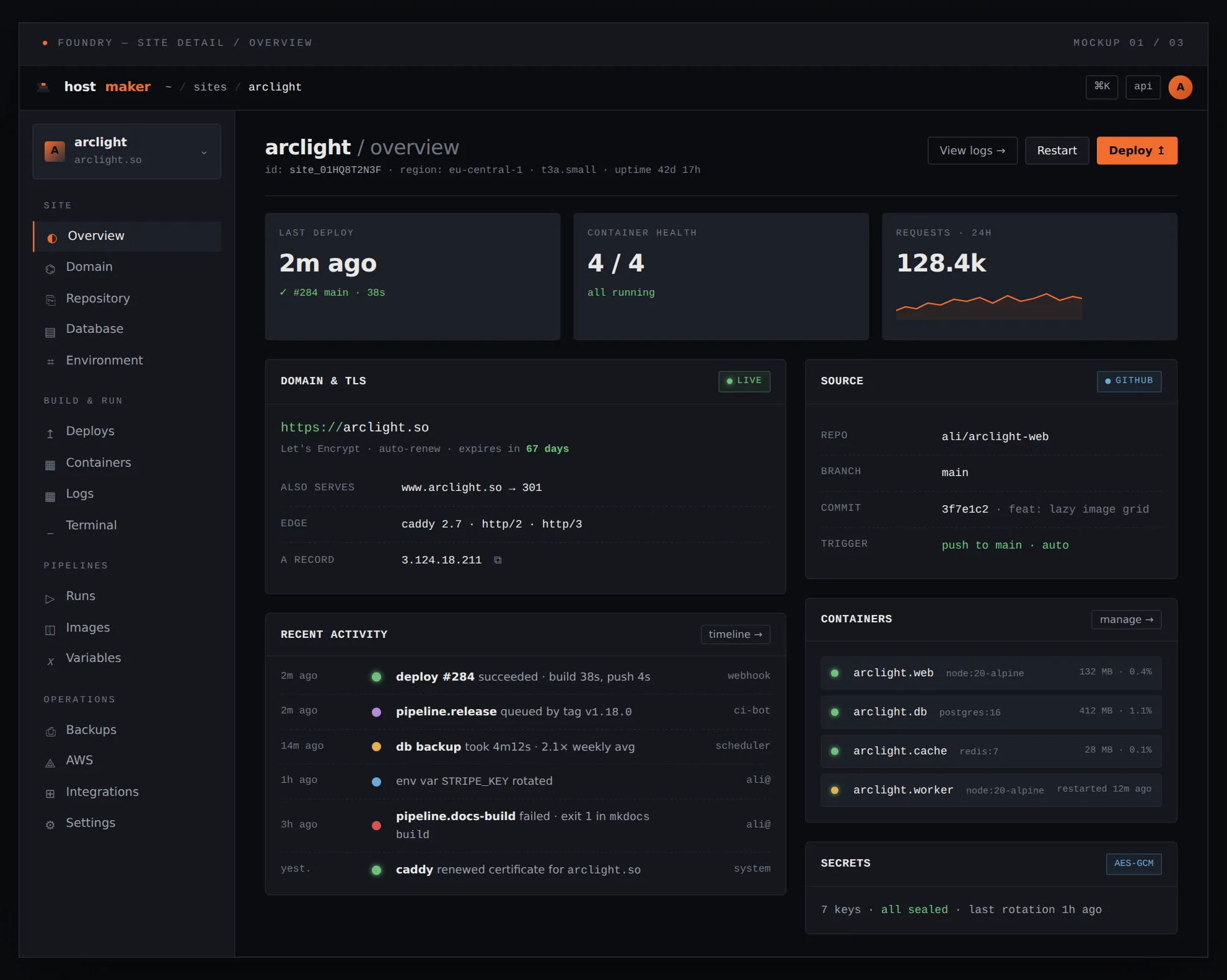Click the View logs button
Screen dimensions: 1227x980
(x=972, y=151)
